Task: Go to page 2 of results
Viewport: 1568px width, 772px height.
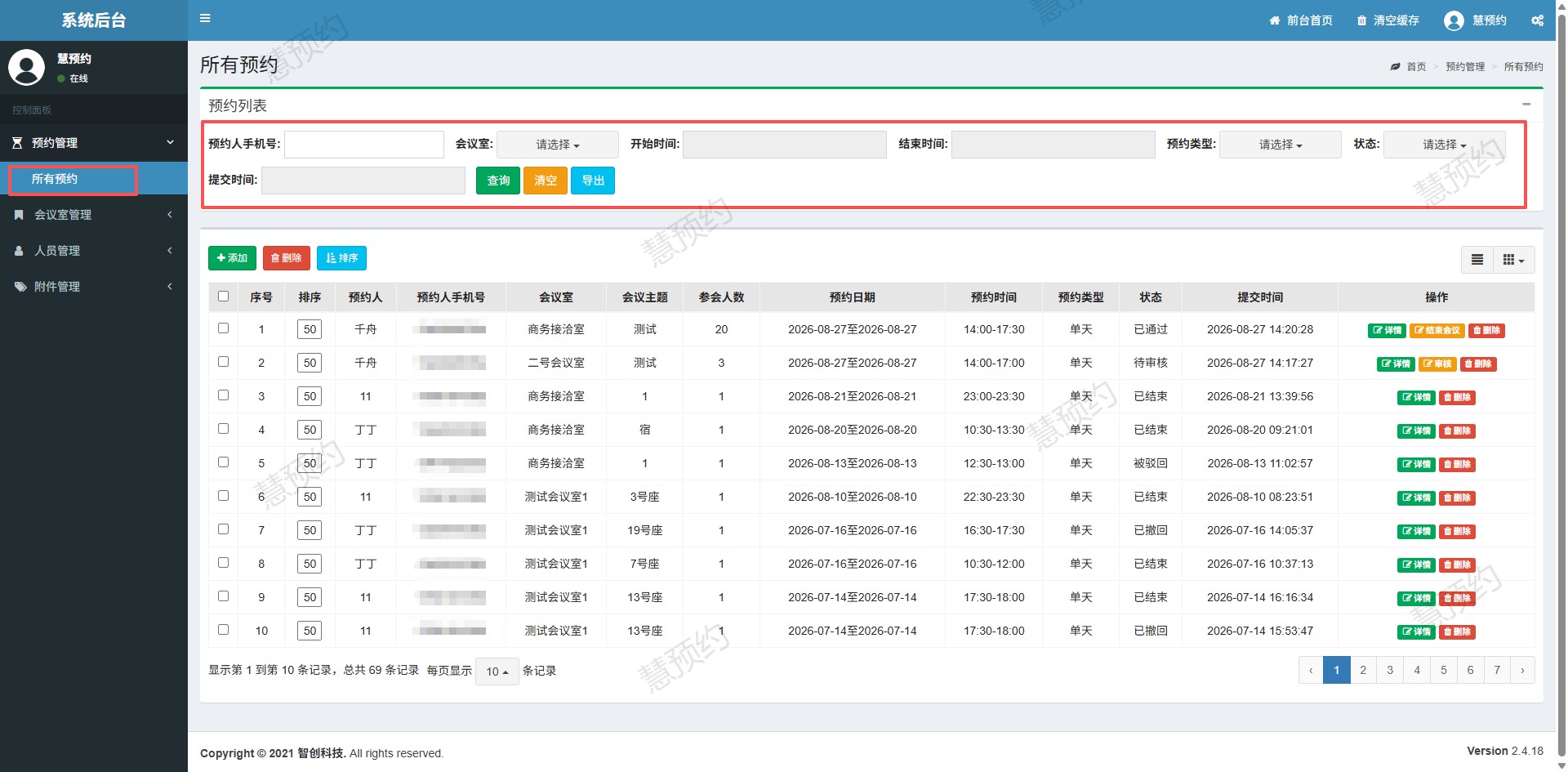Action: [x=1363, y=670]
